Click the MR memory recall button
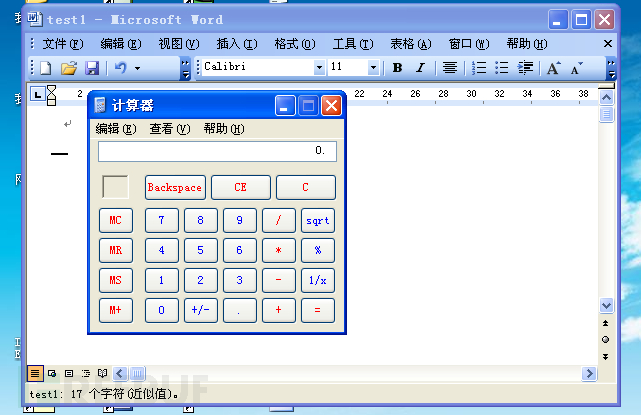 coord(116,250)
